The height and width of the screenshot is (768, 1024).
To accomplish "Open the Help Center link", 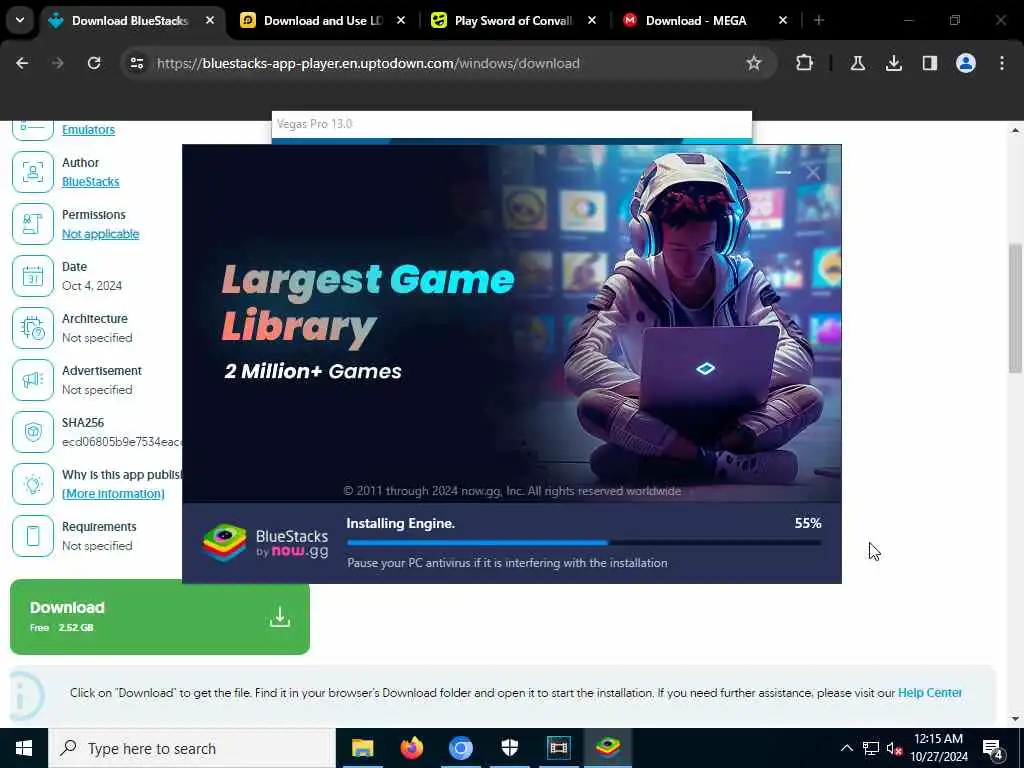I will click(x=929, y=692).
